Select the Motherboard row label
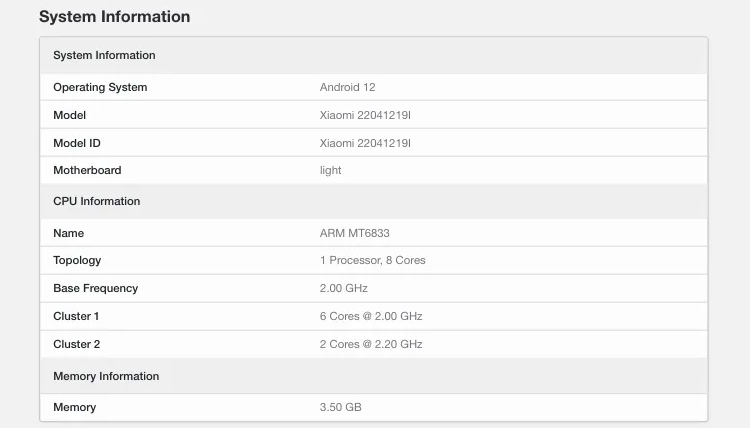The image size is (750, 428). pyautogui.click(x=87, y=170)
